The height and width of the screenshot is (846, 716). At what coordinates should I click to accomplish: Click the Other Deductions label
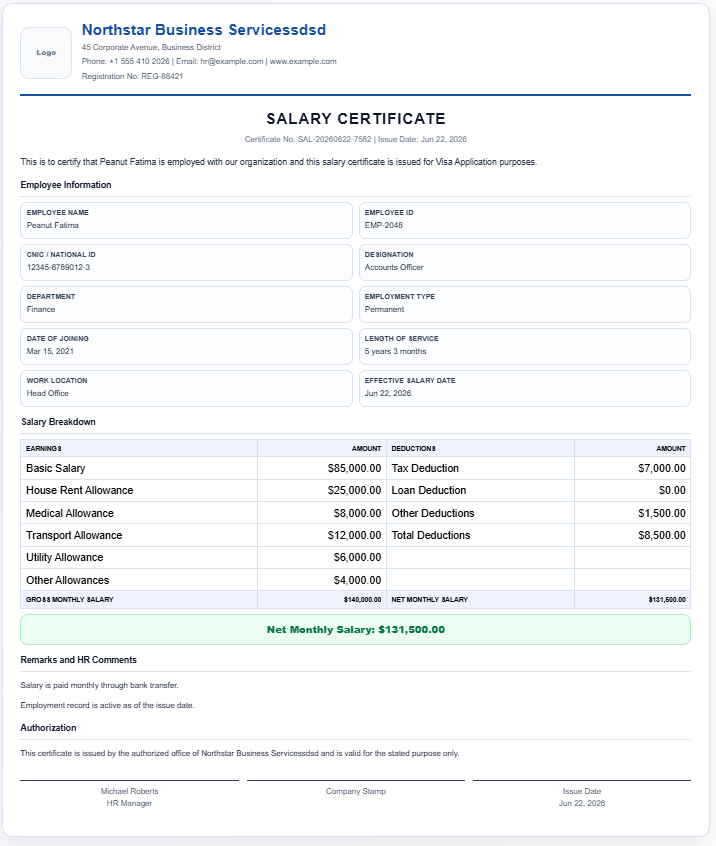(x=433, y=513)
